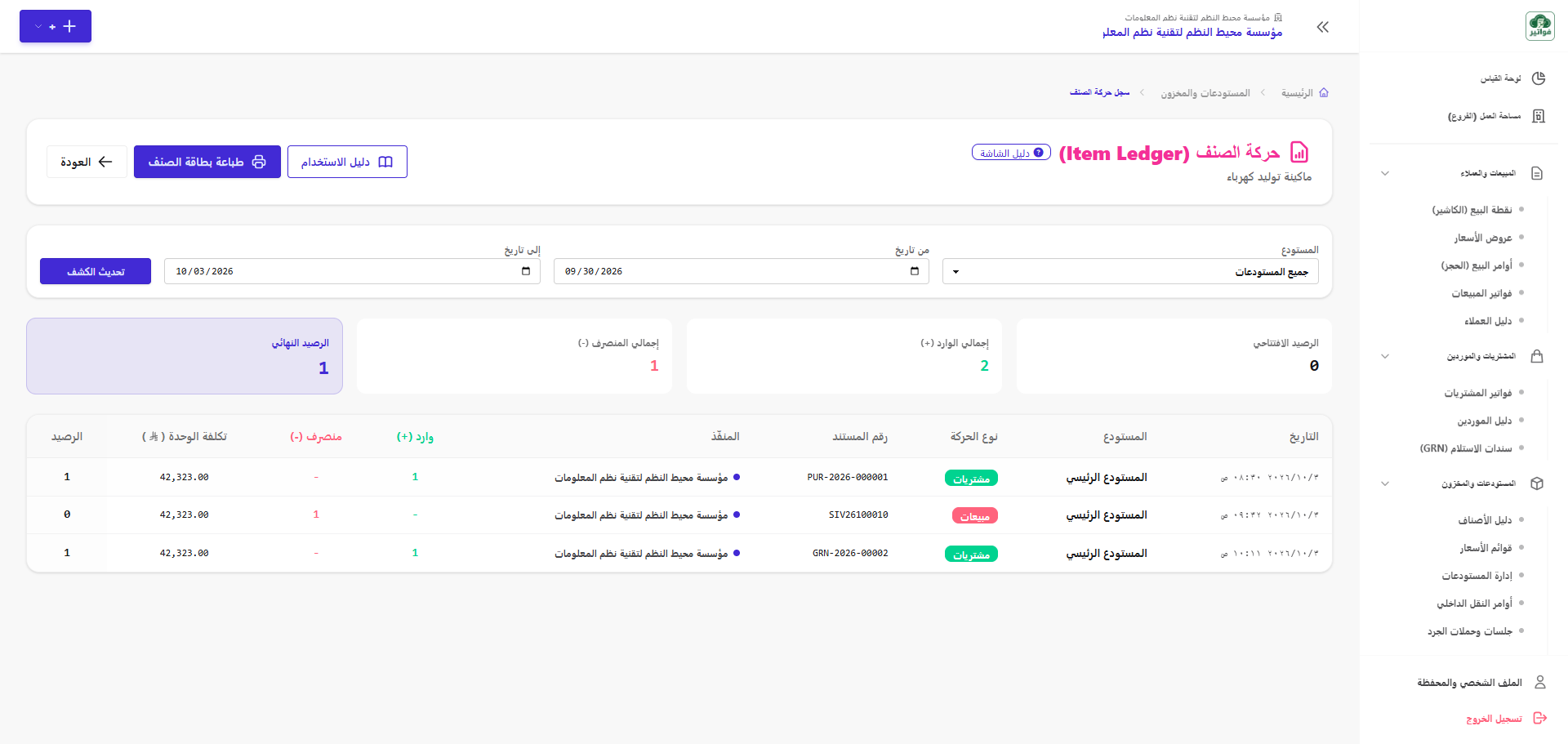
Task: Click دليل الاستخدام guide button
Action: click(347, 162)
